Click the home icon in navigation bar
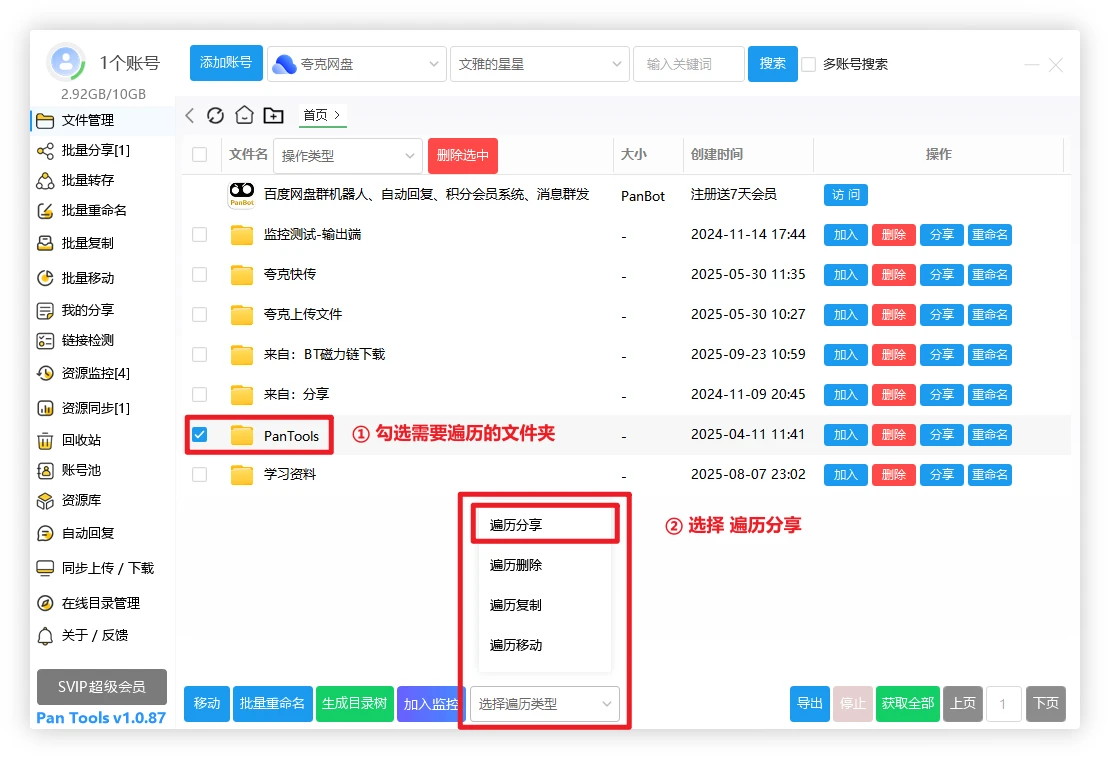1110x759 pixels. (x=244, y=115)
